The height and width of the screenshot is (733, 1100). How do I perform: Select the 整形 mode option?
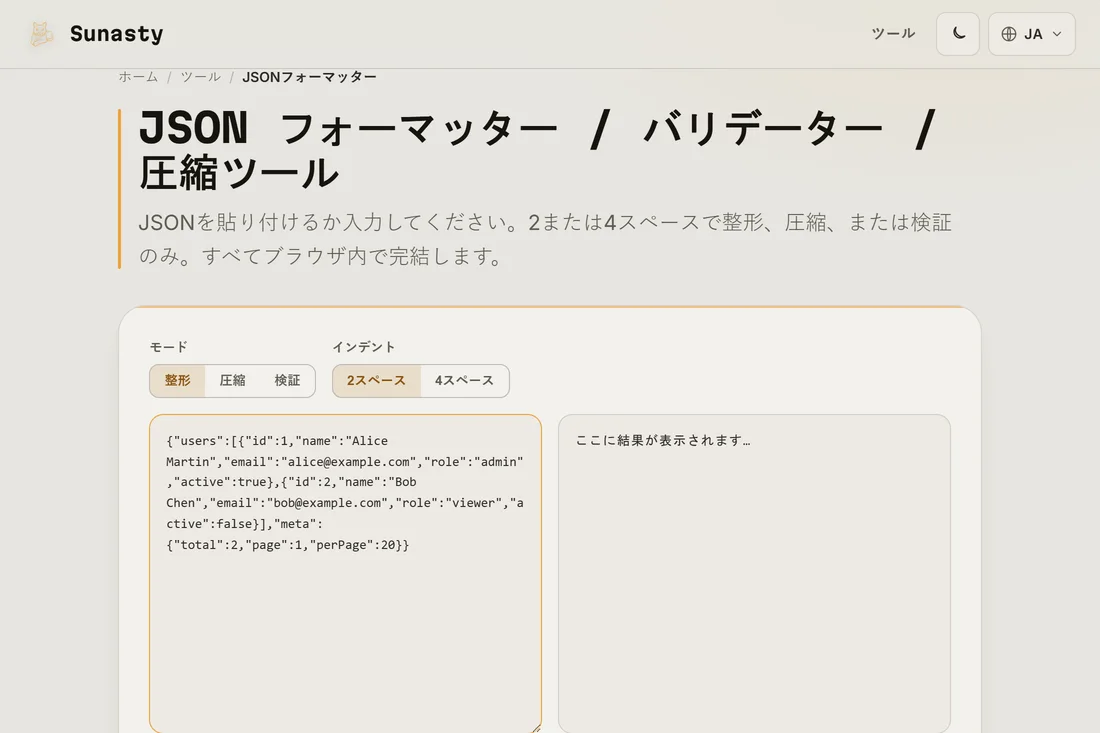coord(177,380)
